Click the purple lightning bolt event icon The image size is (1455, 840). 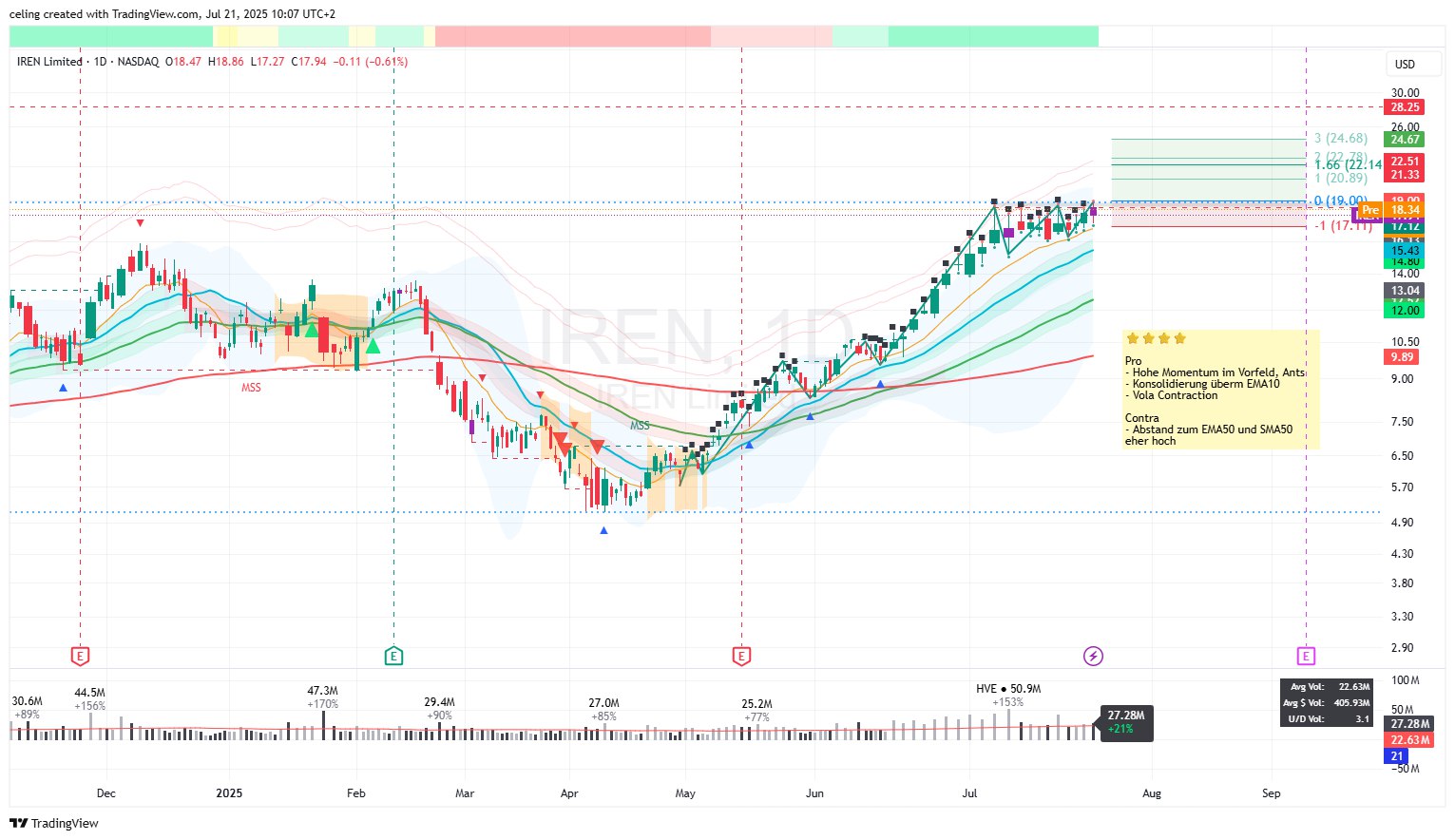point(1093,656)
